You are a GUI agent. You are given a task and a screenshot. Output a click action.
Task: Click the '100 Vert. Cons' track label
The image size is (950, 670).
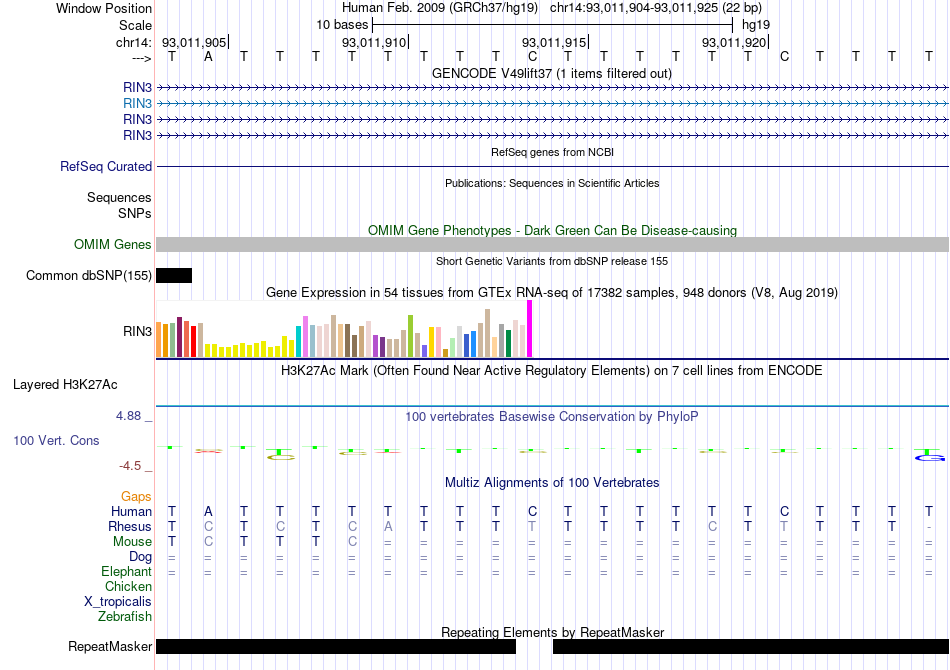point(56,440)
